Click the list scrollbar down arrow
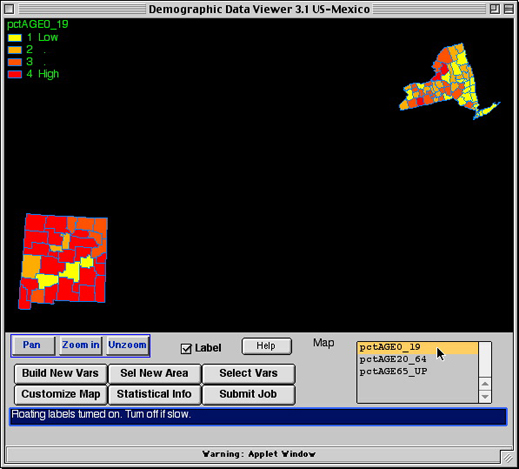 coord(485,396)
